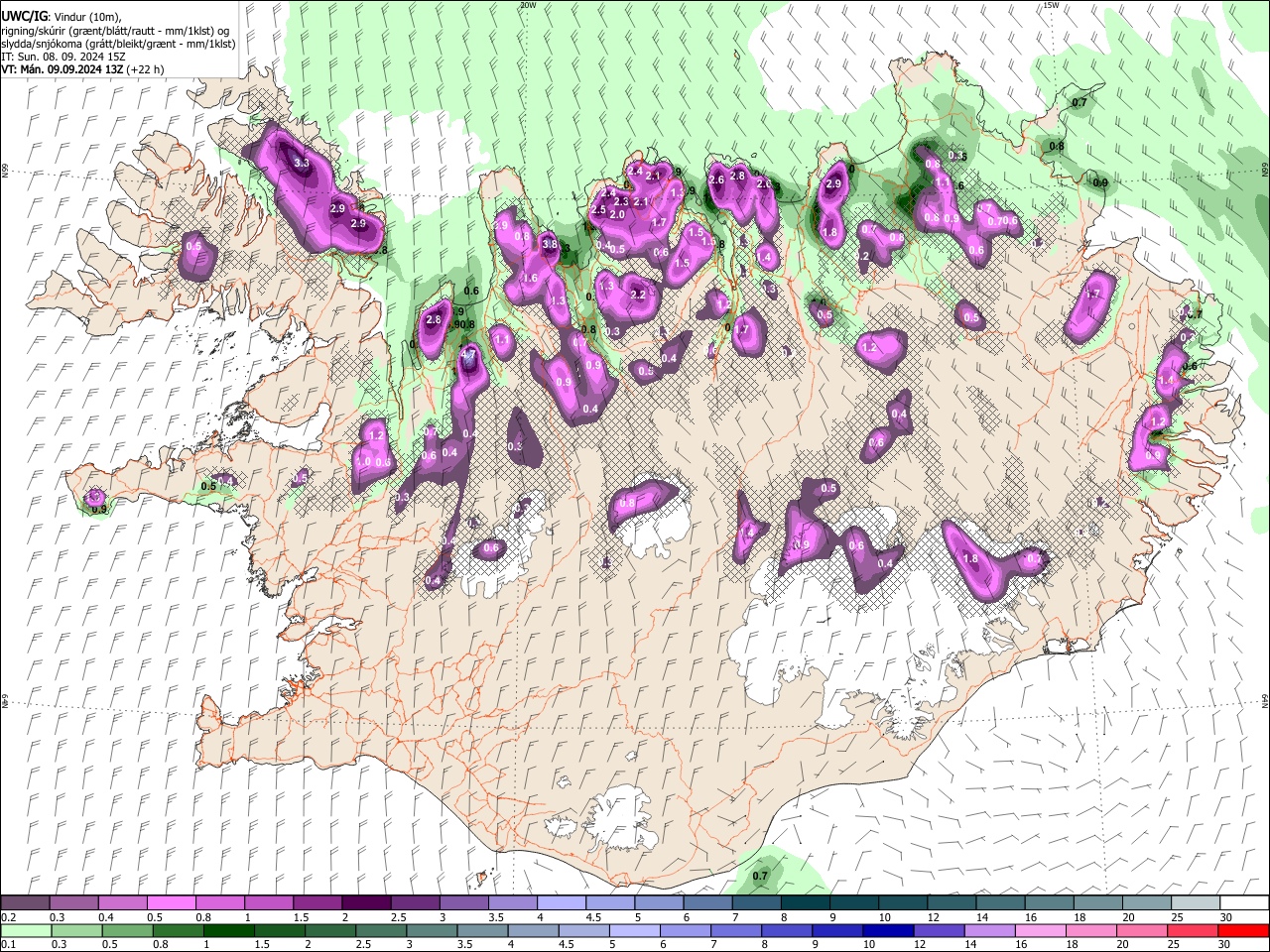The width and height of the screenshot is (1270, 952).
Task: Select the Vindur (10m) label
Action: tap(85, 17)
